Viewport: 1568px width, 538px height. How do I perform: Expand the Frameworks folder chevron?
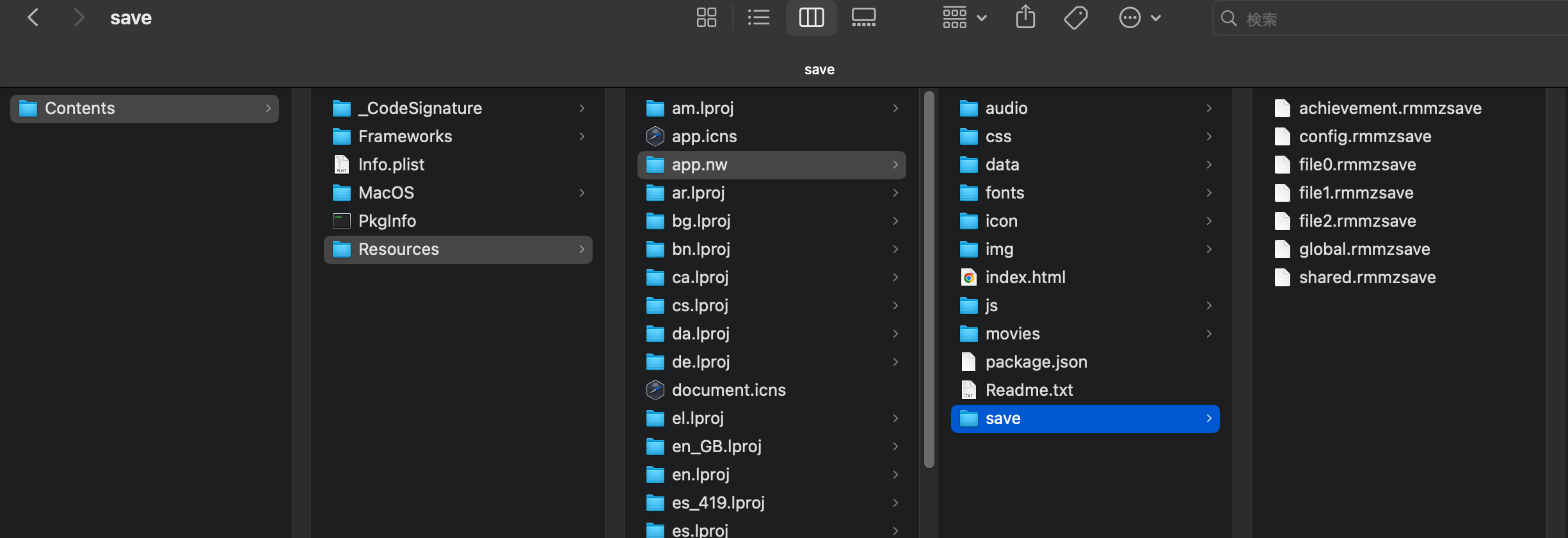click(582, 136)
